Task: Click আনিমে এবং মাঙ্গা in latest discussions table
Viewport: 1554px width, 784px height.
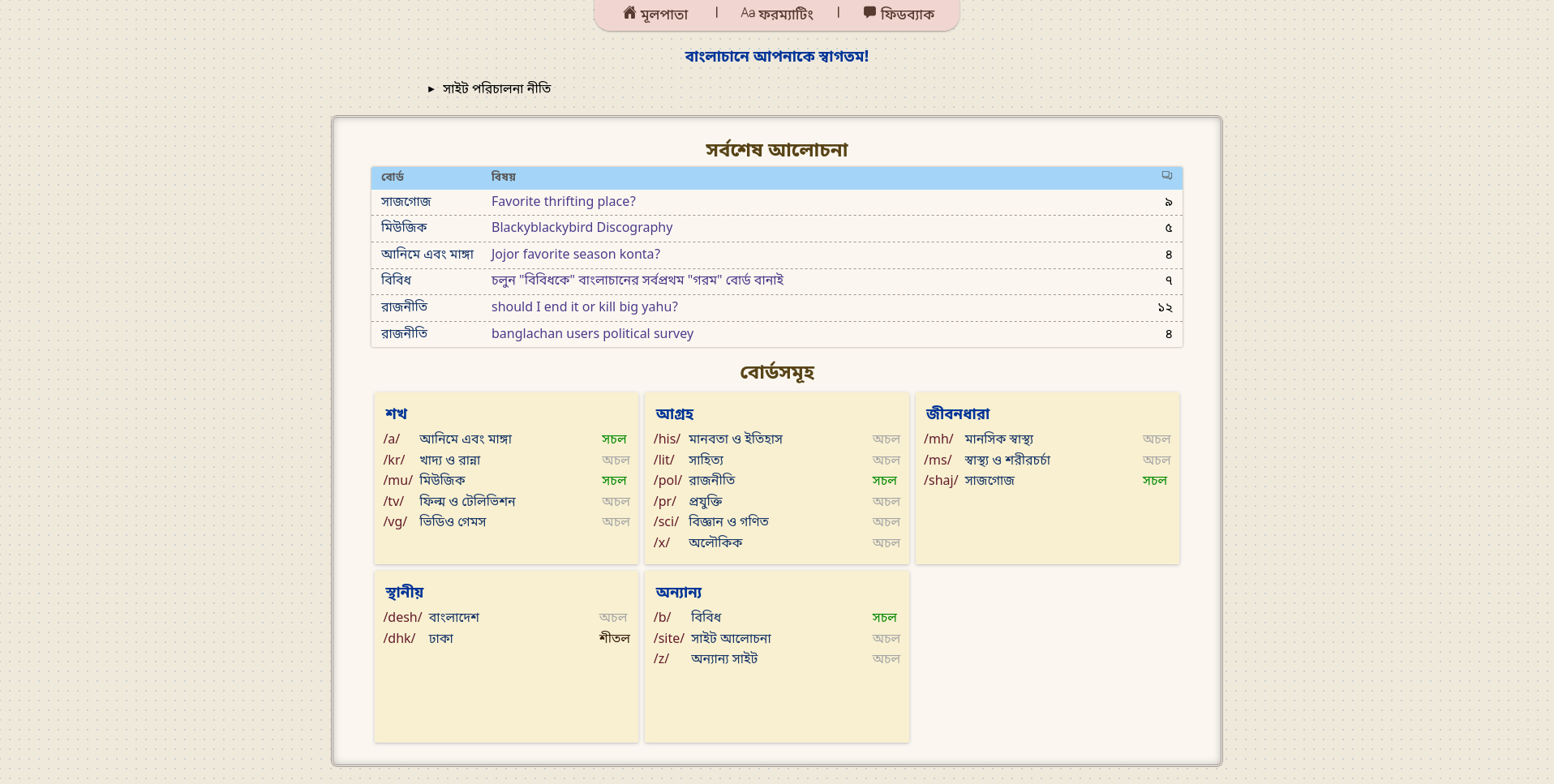Action: click(427, 255)
